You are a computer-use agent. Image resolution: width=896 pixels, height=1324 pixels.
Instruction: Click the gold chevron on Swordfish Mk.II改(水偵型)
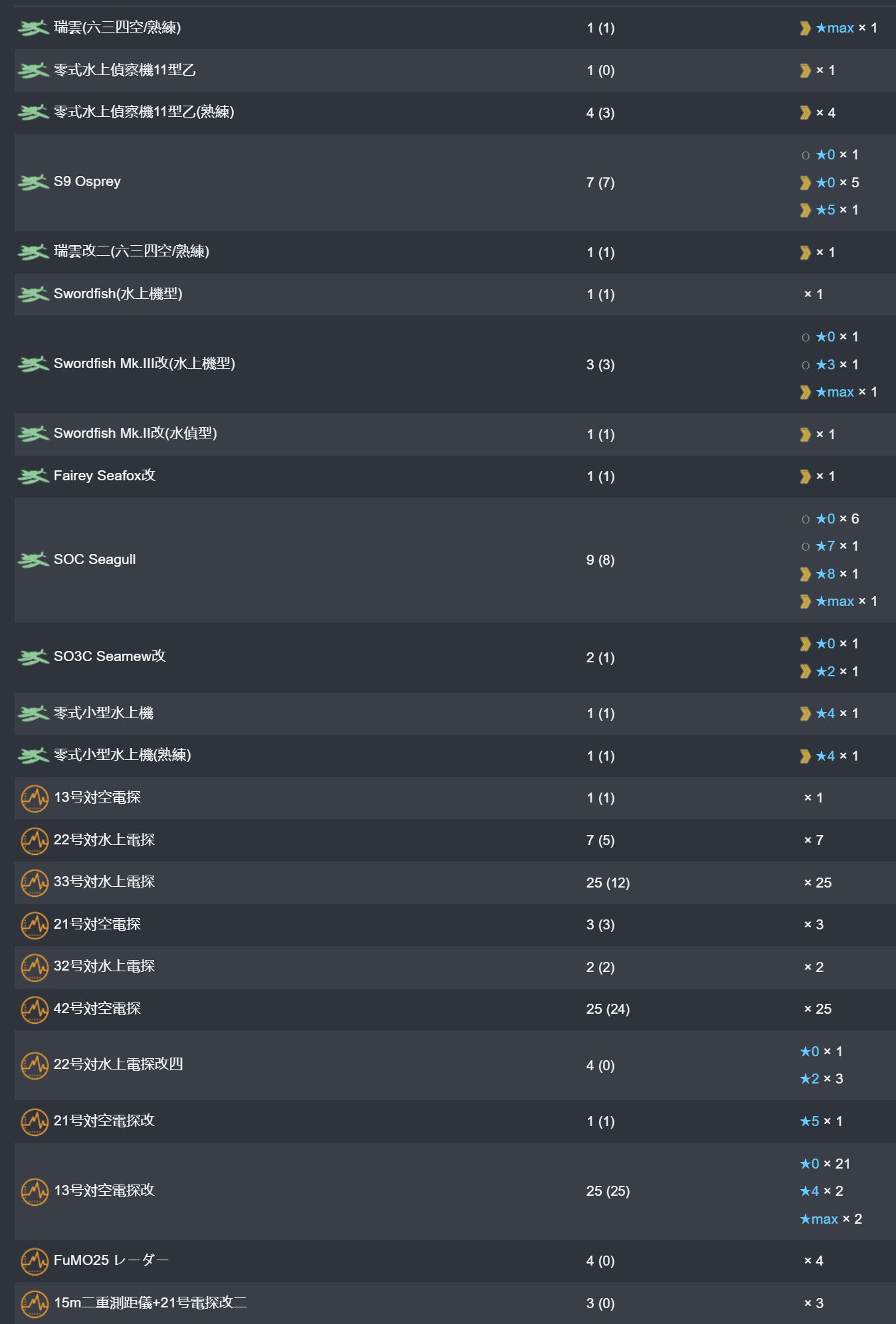point(805,434)
